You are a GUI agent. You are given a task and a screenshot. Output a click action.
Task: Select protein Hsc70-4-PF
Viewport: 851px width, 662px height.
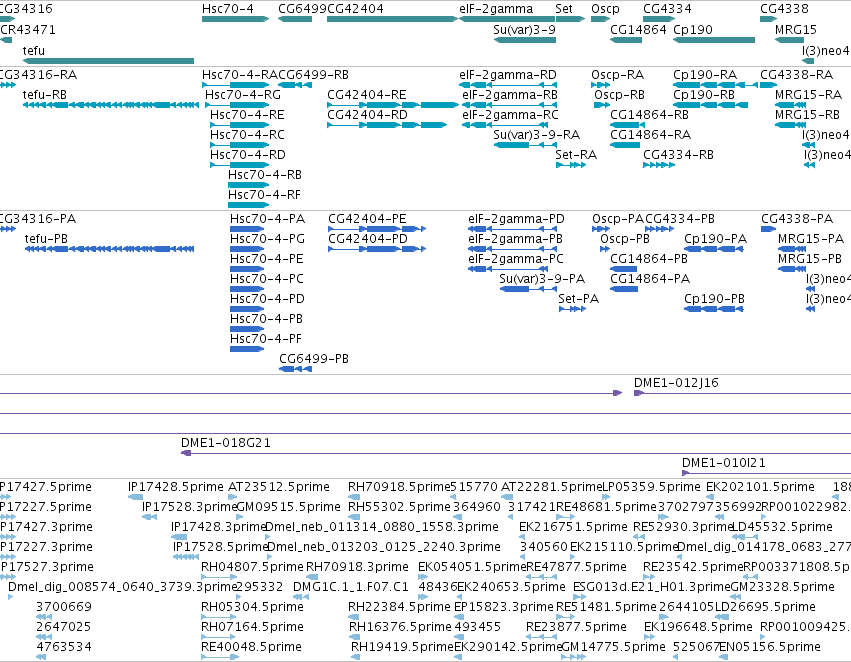coord(247,349)
